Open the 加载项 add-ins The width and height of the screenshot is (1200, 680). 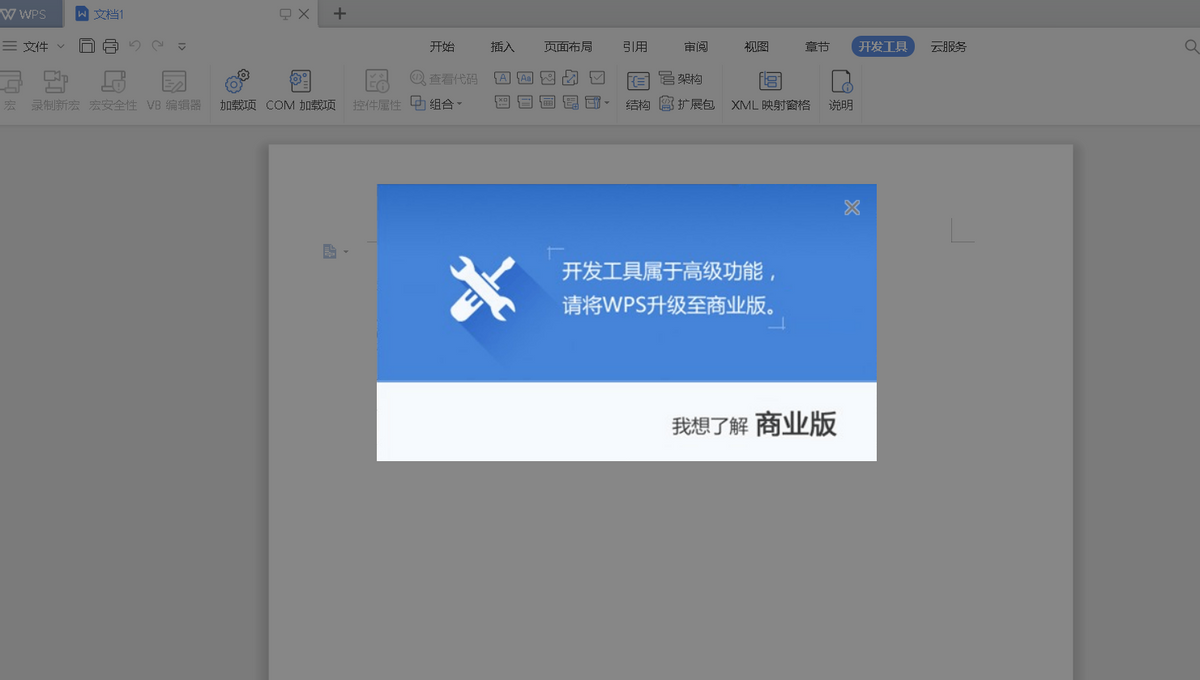click(x=238, y=90)
